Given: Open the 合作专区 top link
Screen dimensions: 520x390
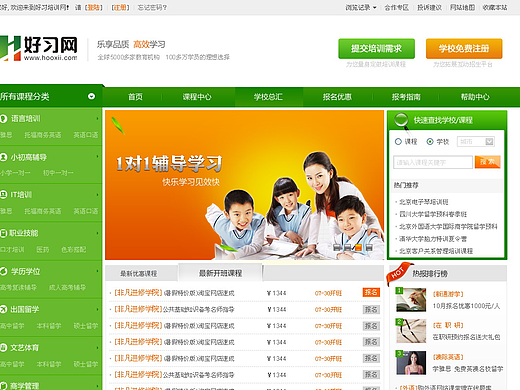Looking at the screenshot, I should 396,7.
